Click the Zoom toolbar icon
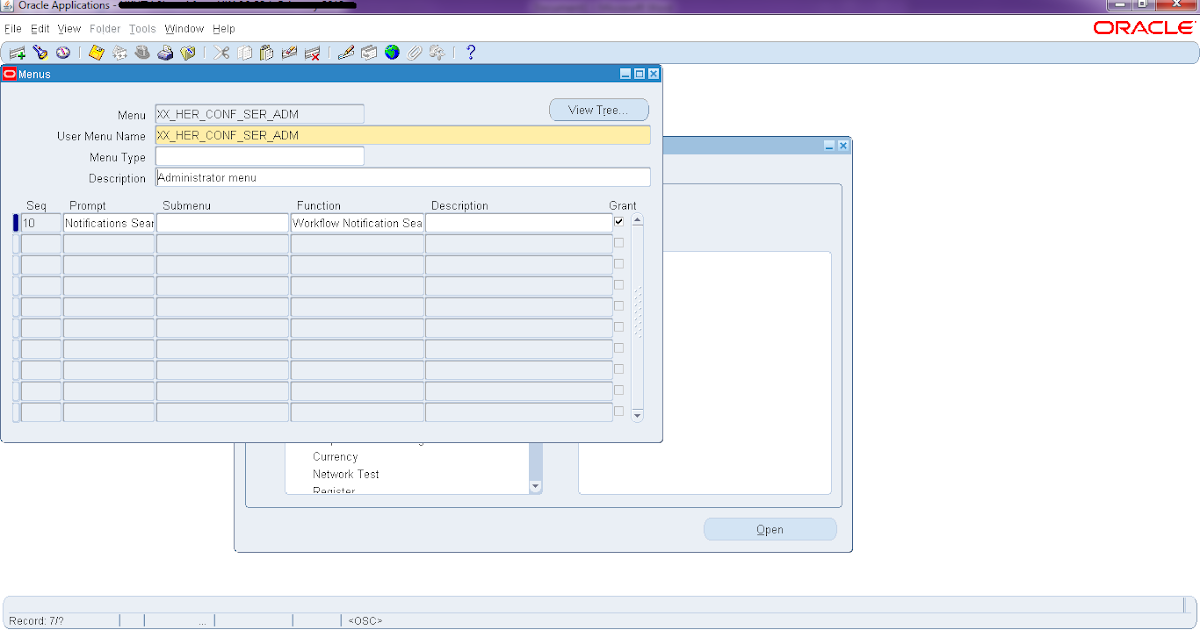Image resolution: width=1200 pixels, height=630 pixels. pyautogui.click(x=369, y=53)
